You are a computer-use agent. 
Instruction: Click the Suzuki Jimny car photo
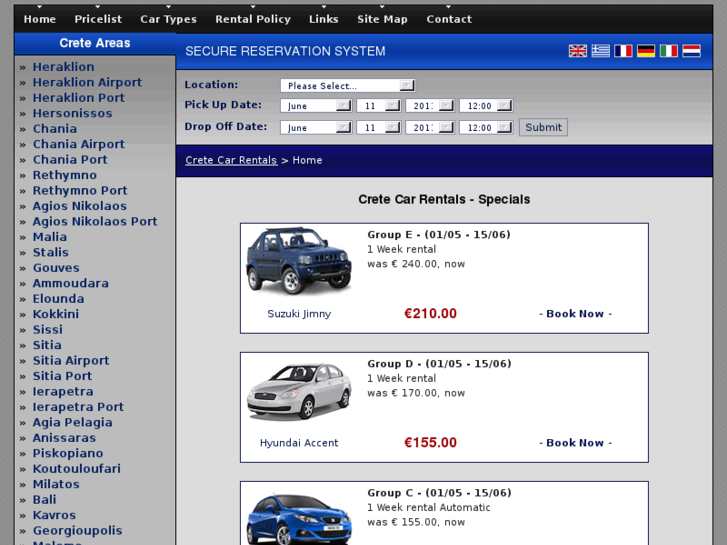click(299, 261)
